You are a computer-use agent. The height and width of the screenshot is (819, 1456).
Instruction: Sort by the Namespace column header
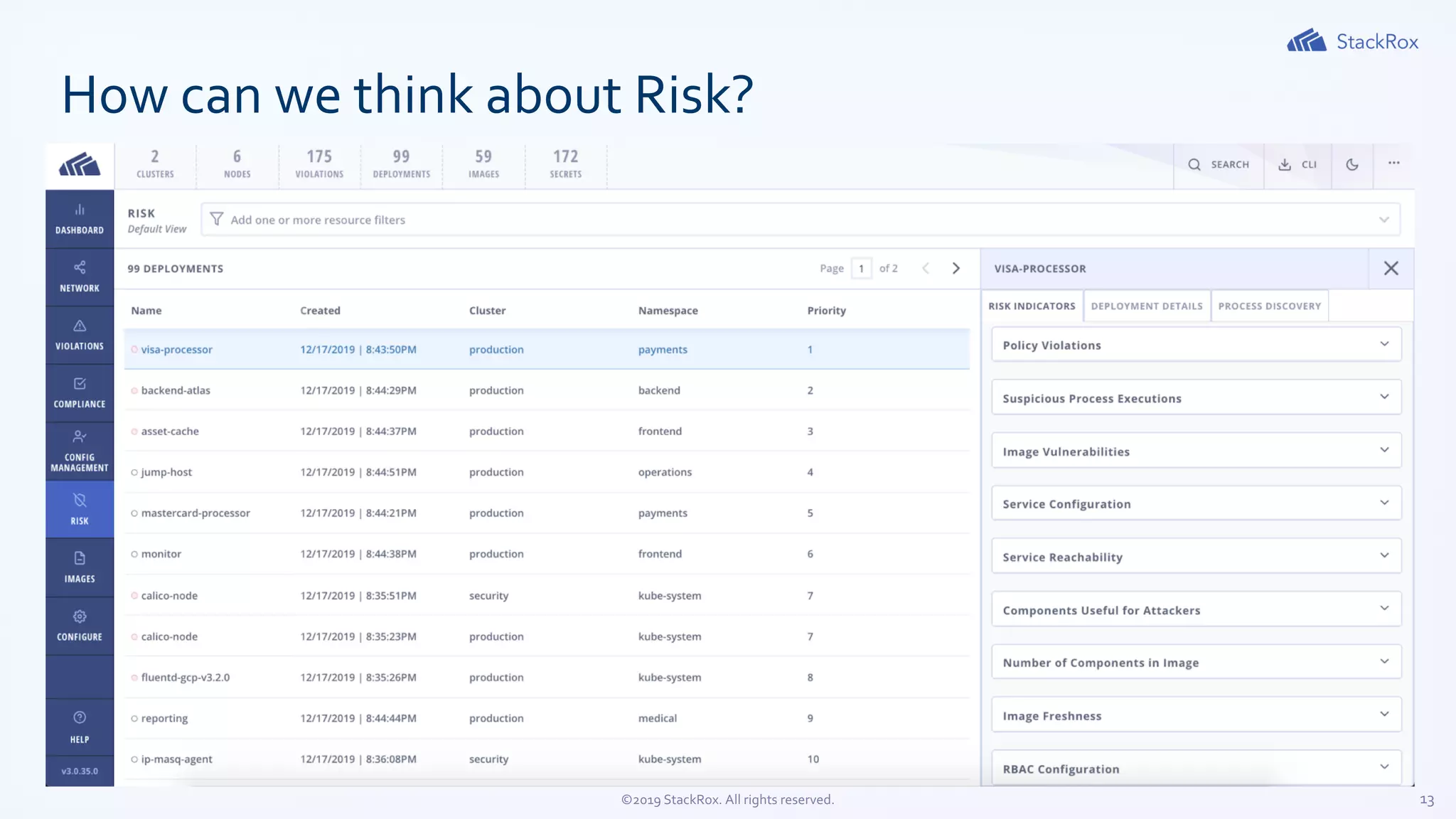pyautogui.click(x=668, y=310)
